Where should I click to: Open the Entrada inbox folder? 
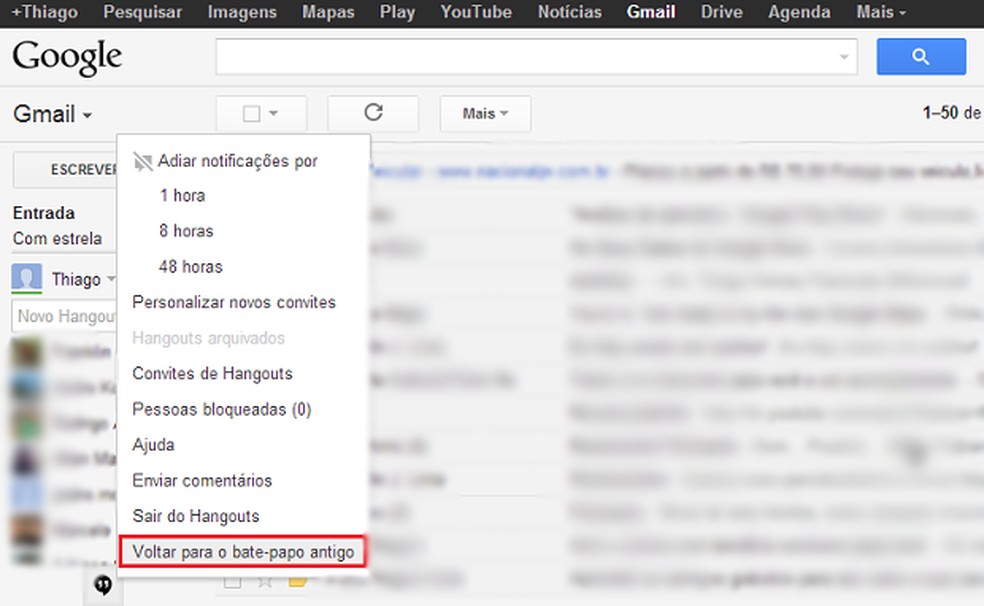[x=43, y=213]
